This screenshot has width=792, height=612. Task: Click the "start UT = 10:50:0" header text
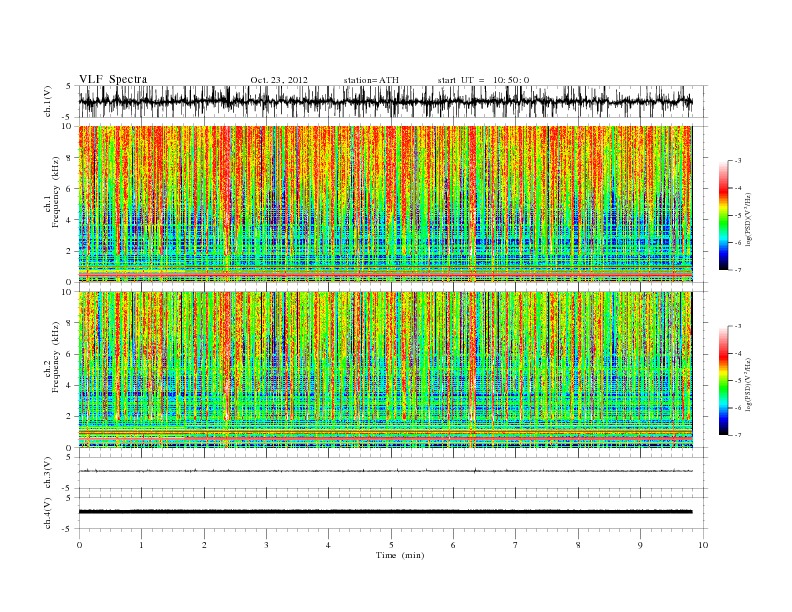tap(483, 80)
